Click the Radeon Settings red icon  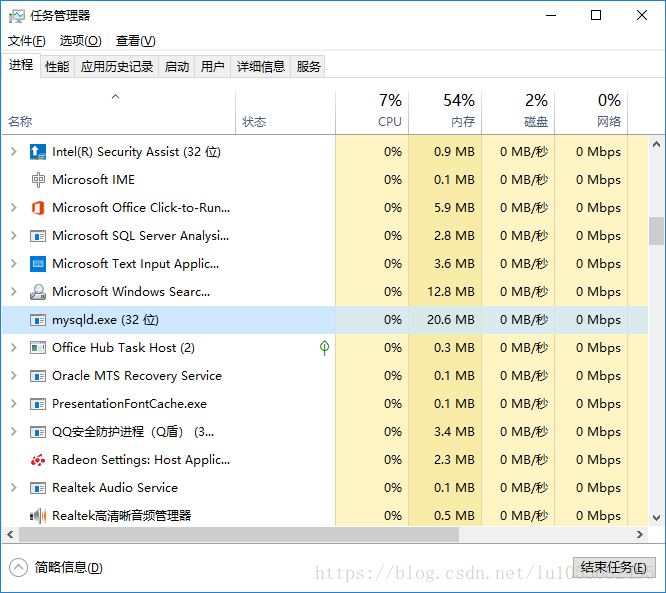click(38, 460)
